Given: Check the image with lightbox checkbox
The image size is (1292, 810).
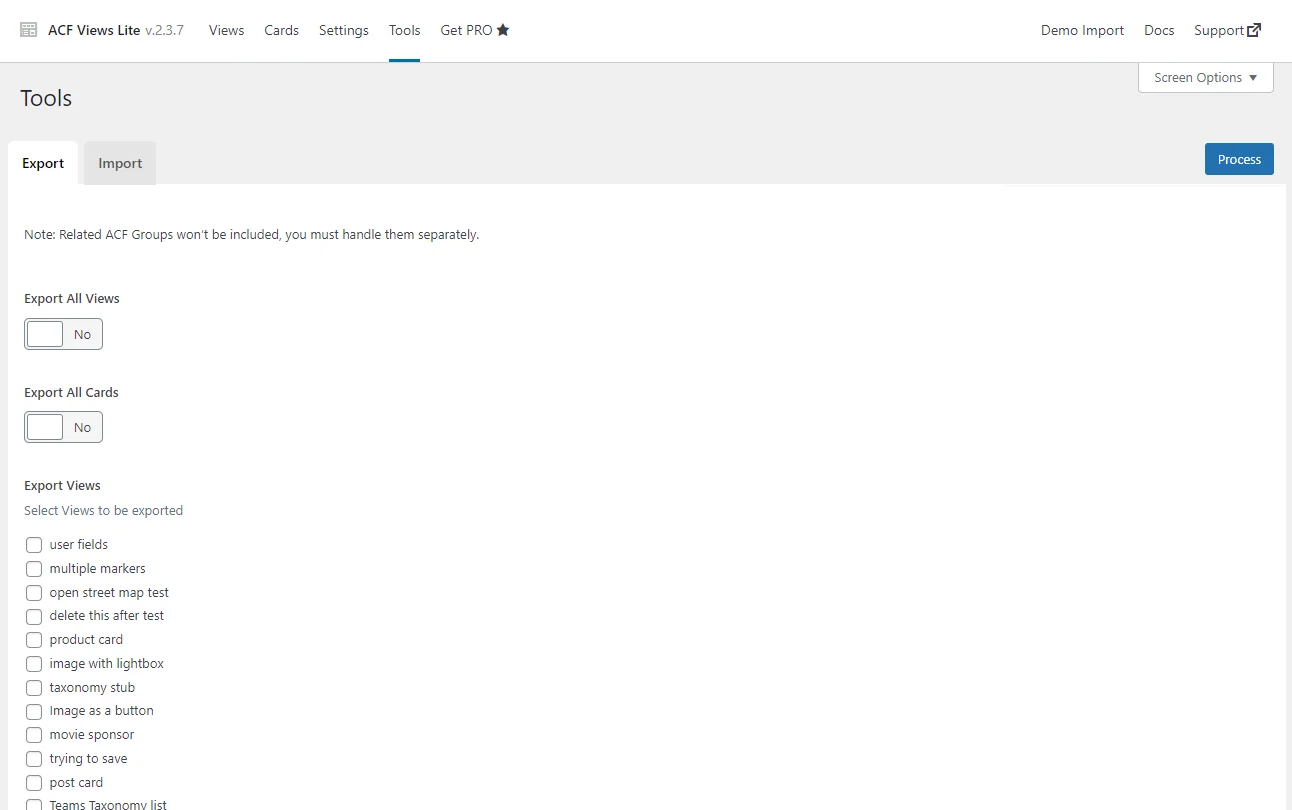Looking at the screenshot, I should (34, 664).
